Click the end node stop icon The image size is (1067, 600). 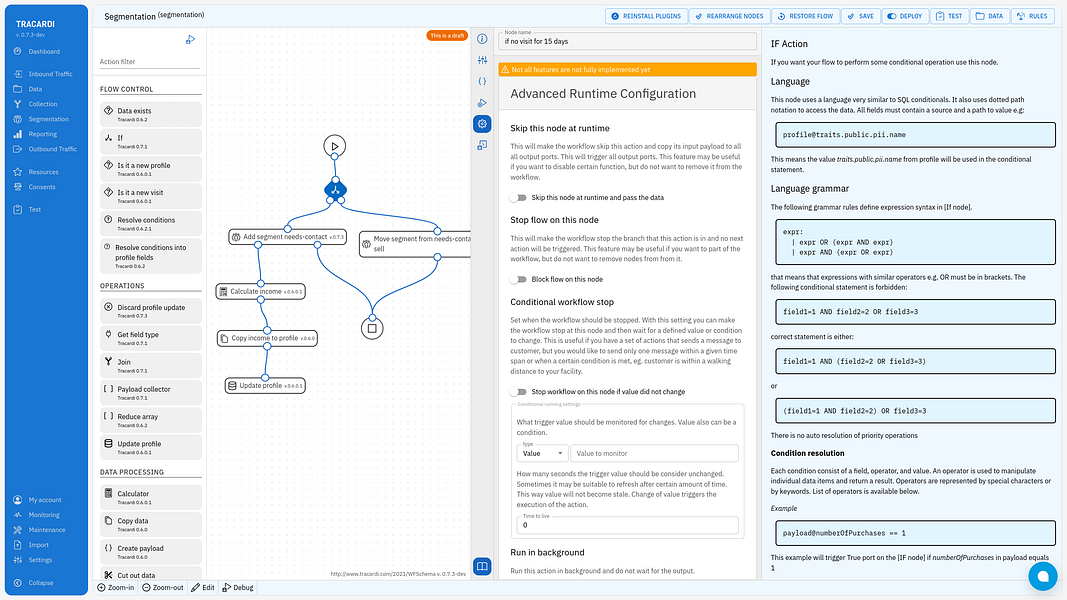point(372,328)
